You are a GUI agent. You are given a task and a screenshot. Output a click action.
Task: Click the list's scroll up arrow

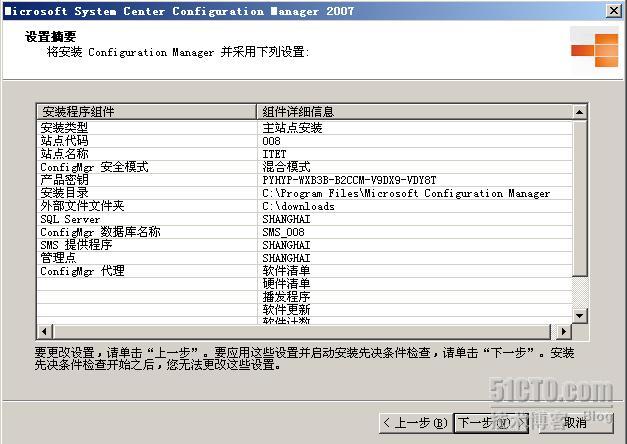pos(579,112)
